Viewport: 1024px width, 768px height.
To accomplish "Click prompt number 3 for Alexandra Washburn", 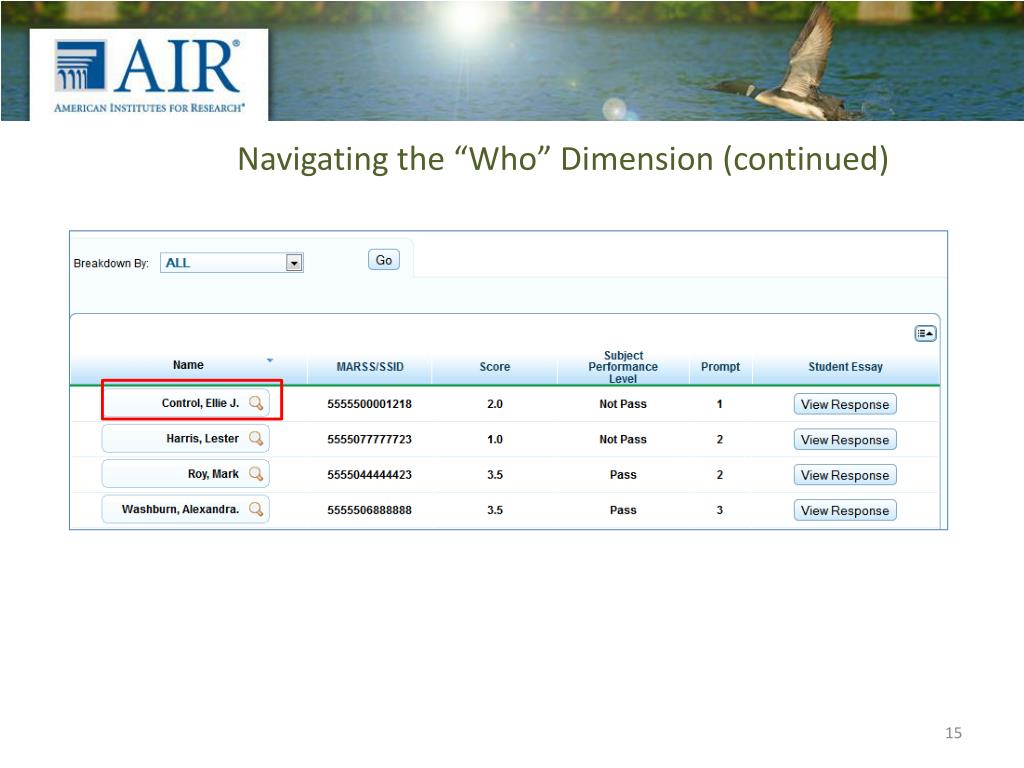I will pyautogui.click(x=720, y=509).
